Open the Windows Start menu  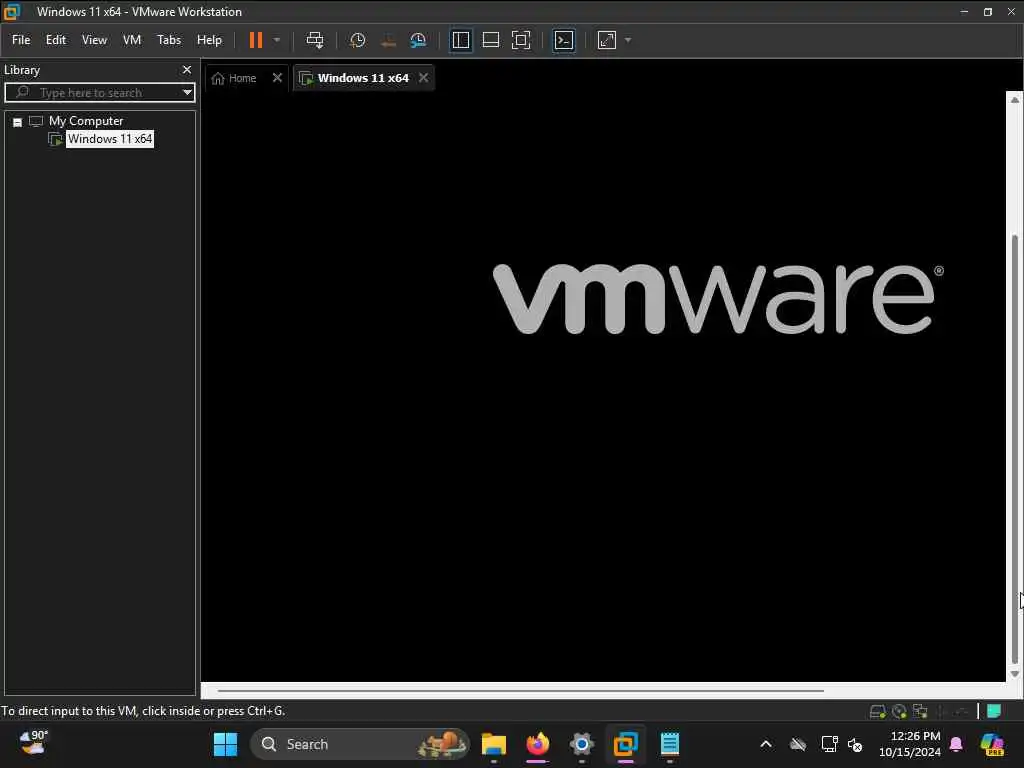[225, 744]
